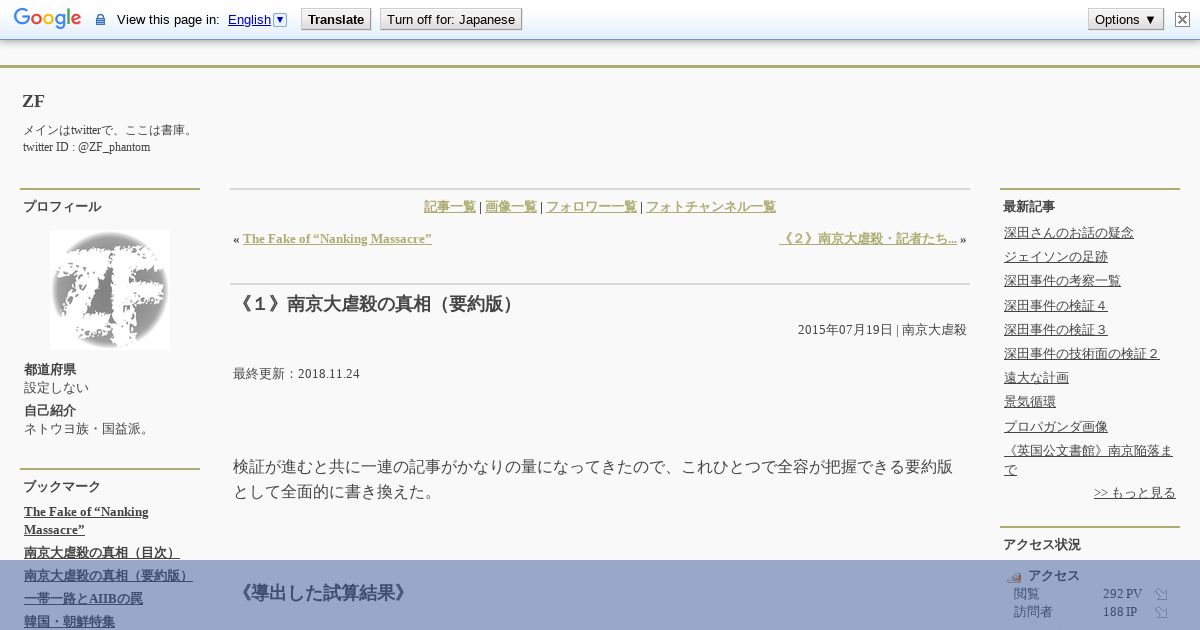
Task: Open recent article 深田事件の考察一覧
Action: [1062, 281]
